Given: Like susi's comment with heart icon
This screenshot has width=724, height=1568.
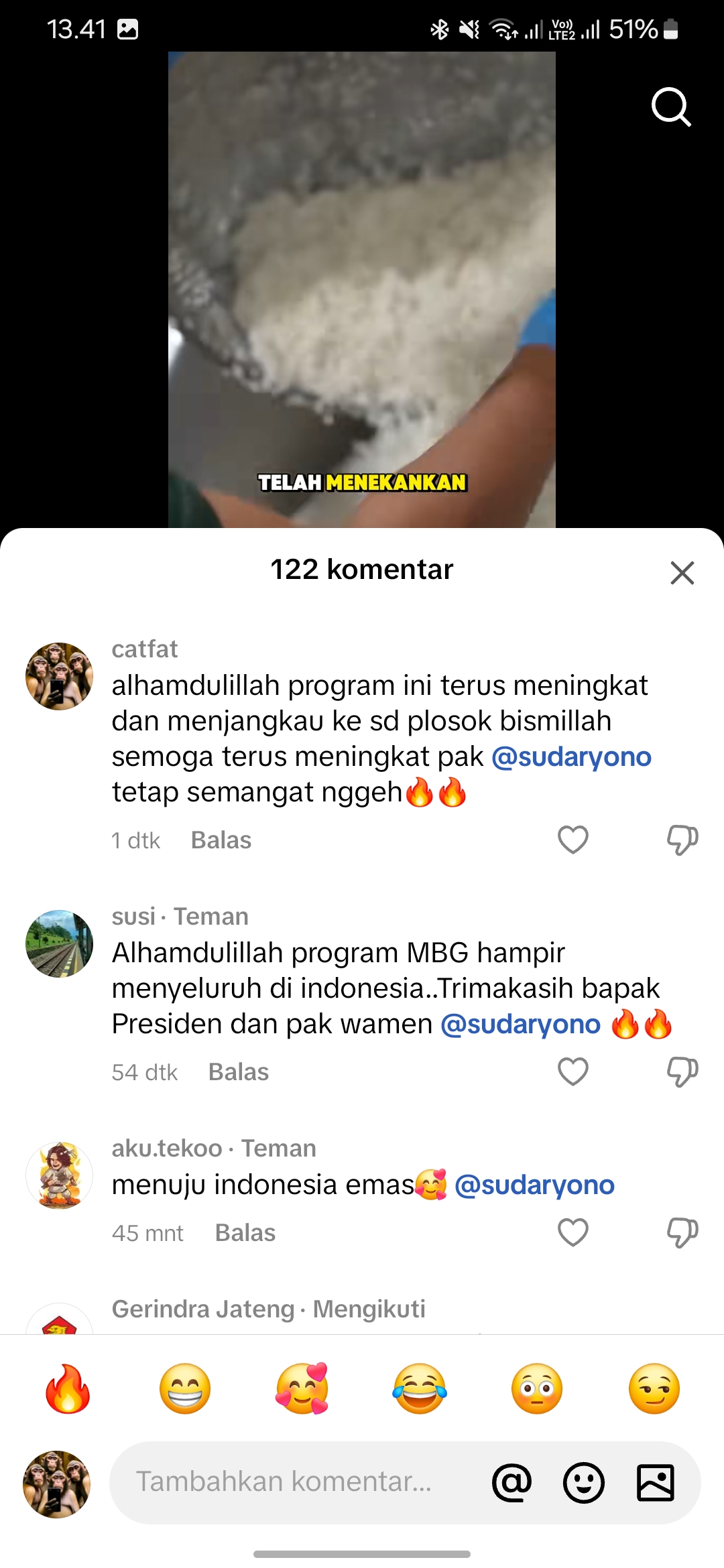Looking at the screenshot, I should click(x=573, y=1071).
